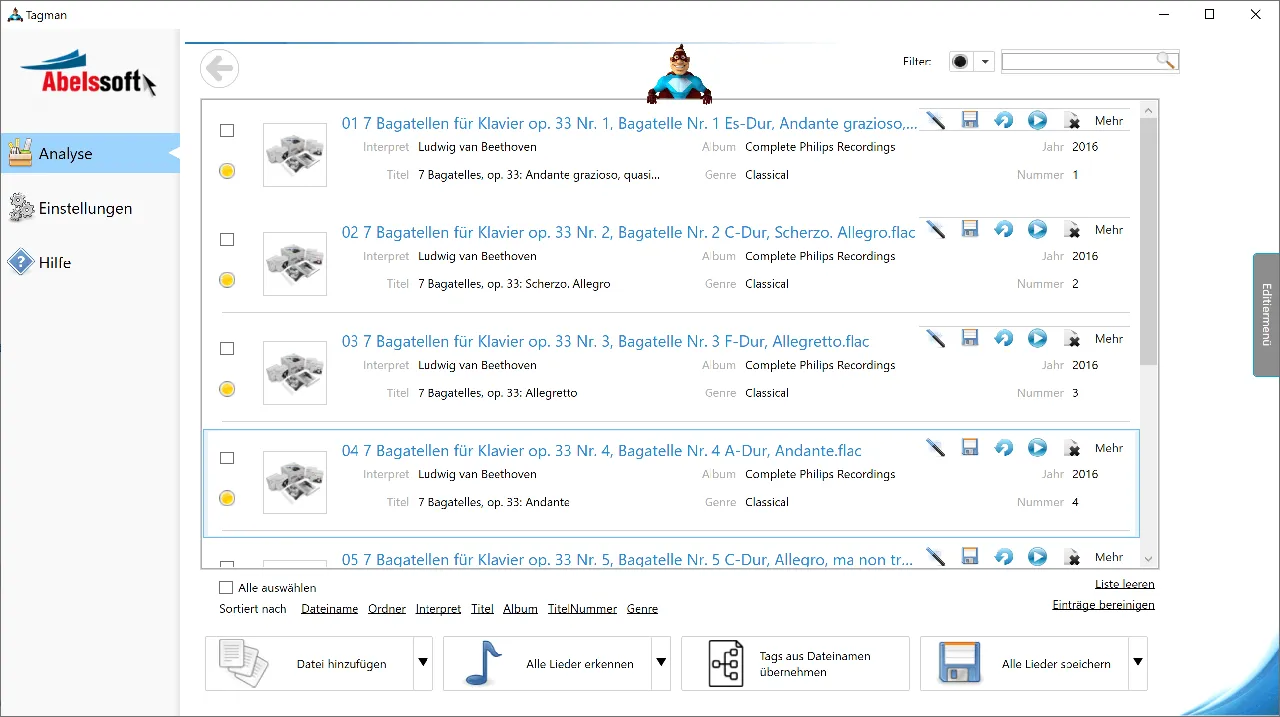This screenshot has height=717, width=1280.
Task: Click the Tagman superhero mascot
Action: click(679, 74)
